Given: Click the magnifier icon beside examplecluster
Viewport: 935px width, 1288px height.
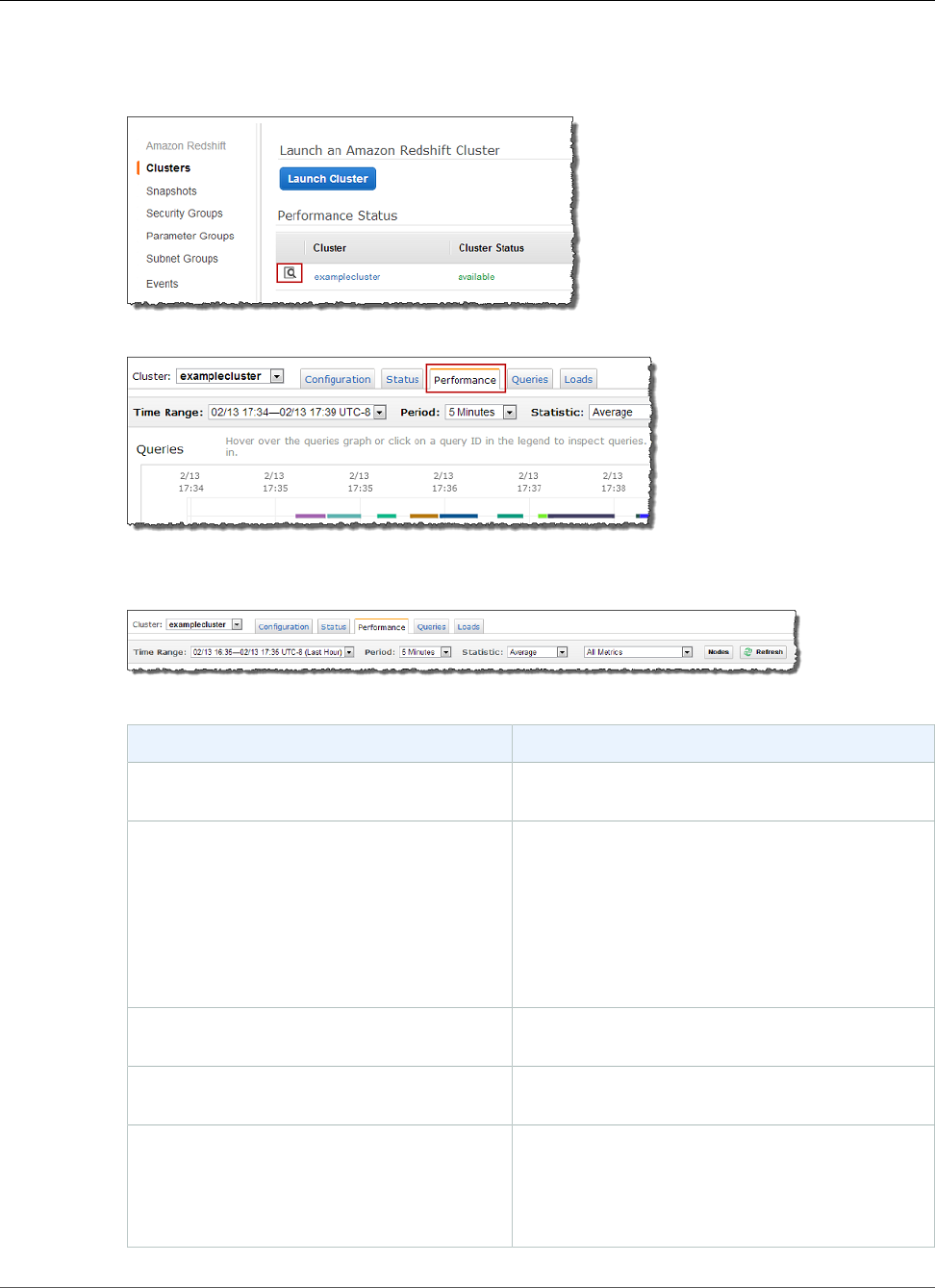Looking at the screenshot, I should coord(290,273).
